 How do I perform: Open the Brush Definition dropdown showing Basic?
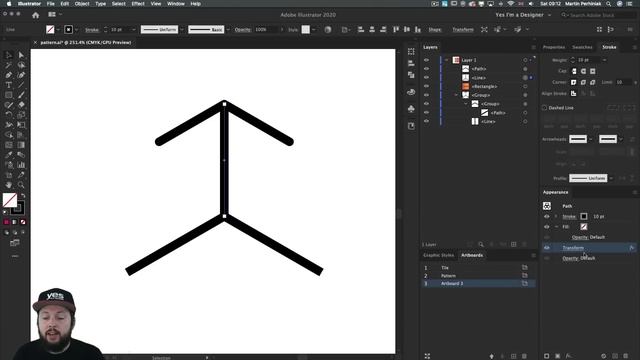228,29
